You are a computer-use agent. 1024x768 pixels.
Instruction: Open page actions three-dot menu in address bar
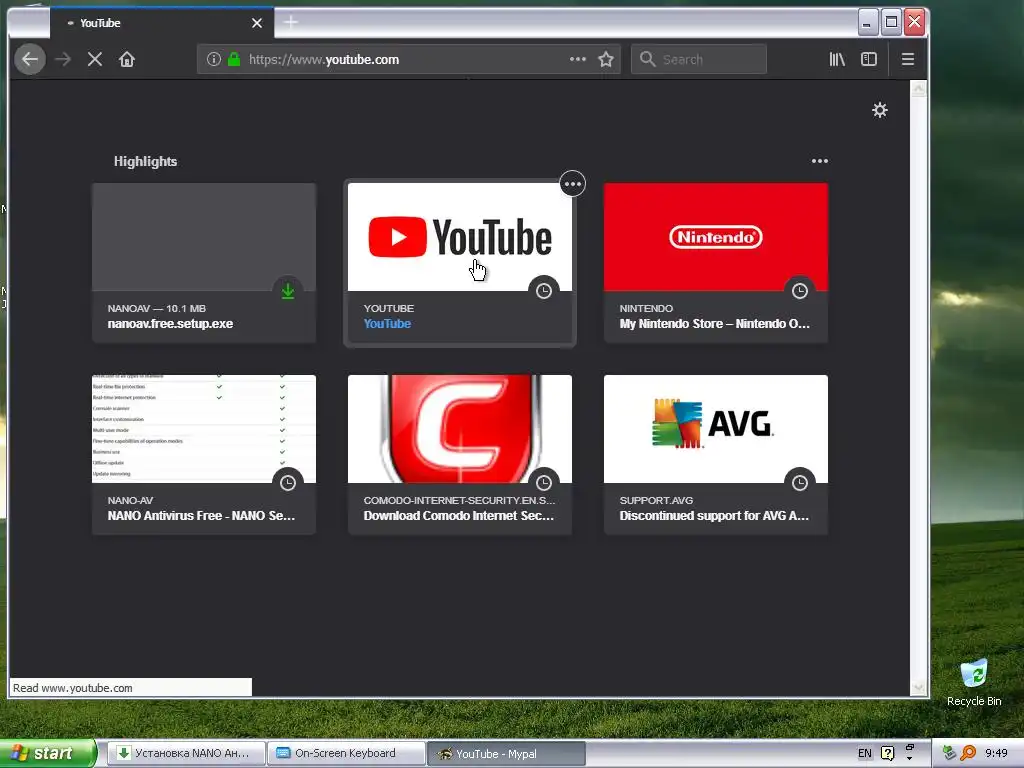tap(577, 59)
